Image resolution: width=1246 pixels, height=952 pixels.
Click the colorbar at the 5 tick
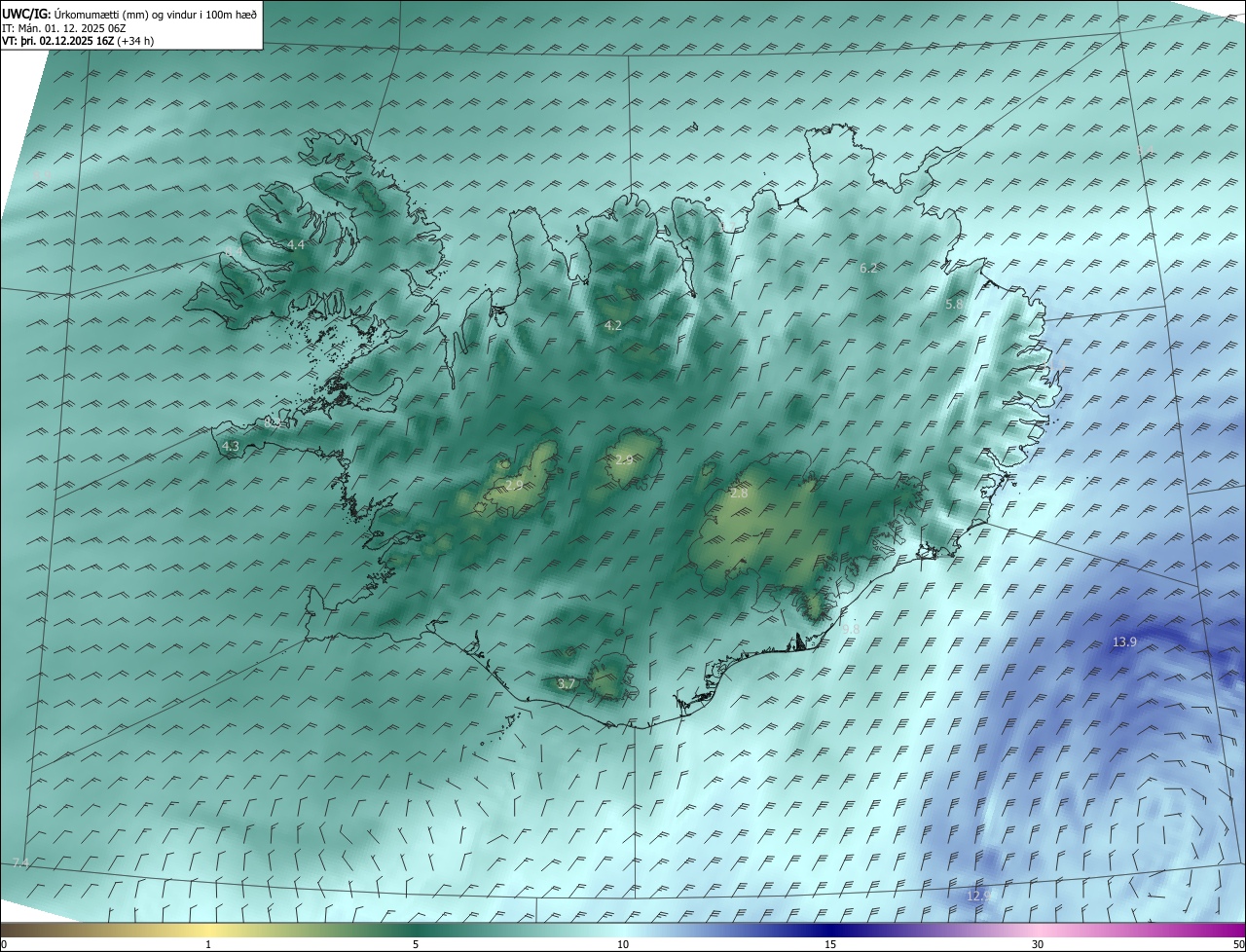pyautogui.click(x=416, y=944)
